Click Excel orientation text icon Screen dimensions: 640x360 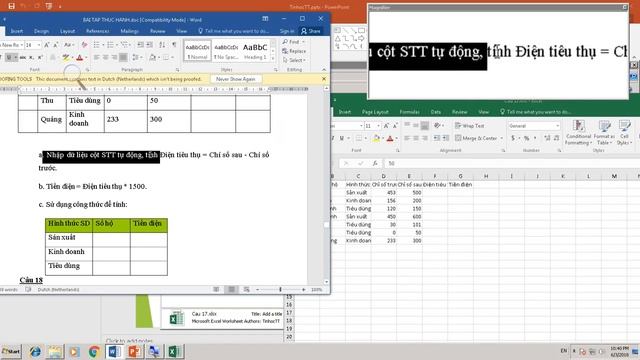(x=438, y=126)
